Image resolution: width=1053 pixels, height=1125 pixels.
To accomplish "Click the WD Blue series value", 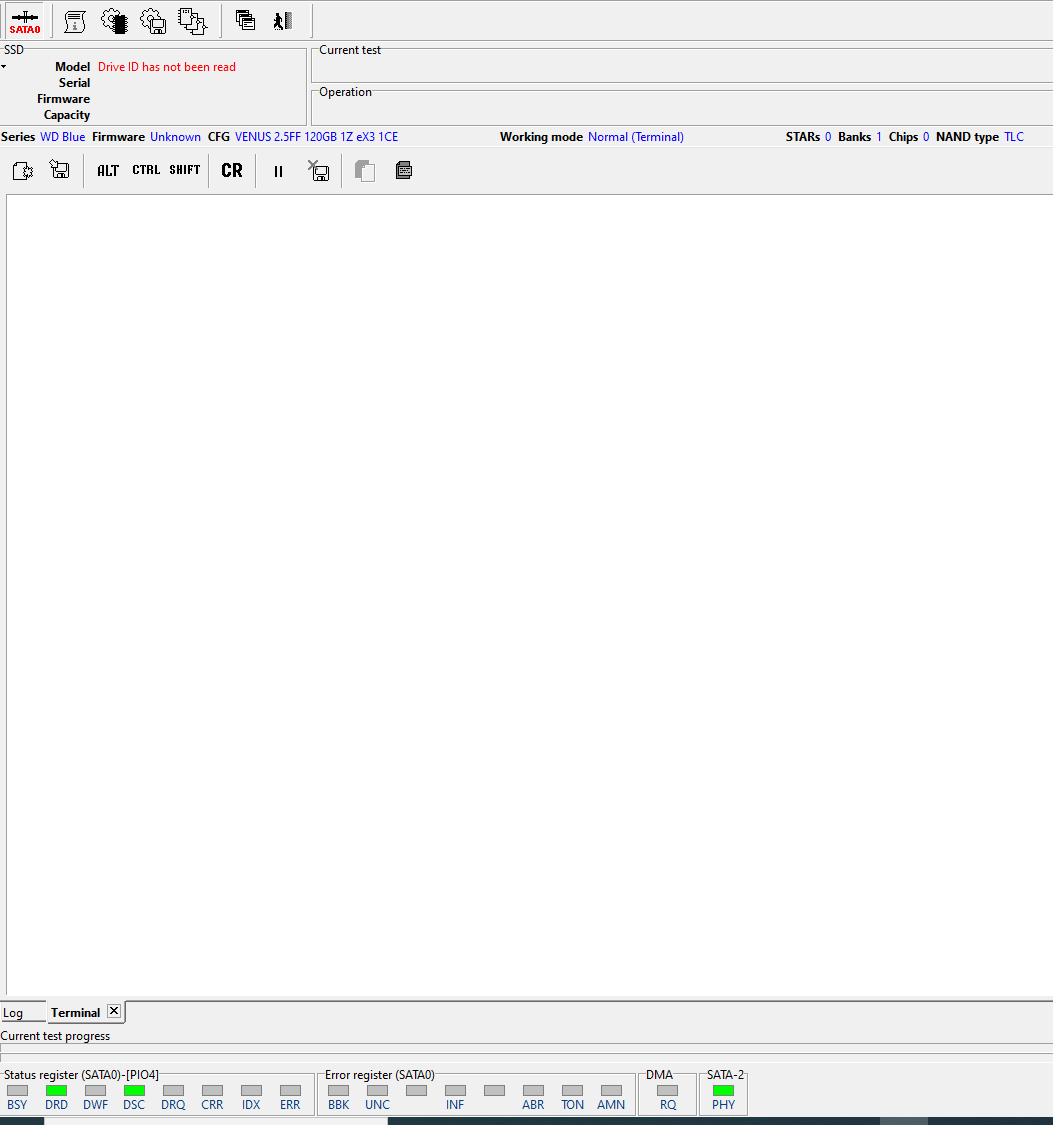I will coord(62,137).
